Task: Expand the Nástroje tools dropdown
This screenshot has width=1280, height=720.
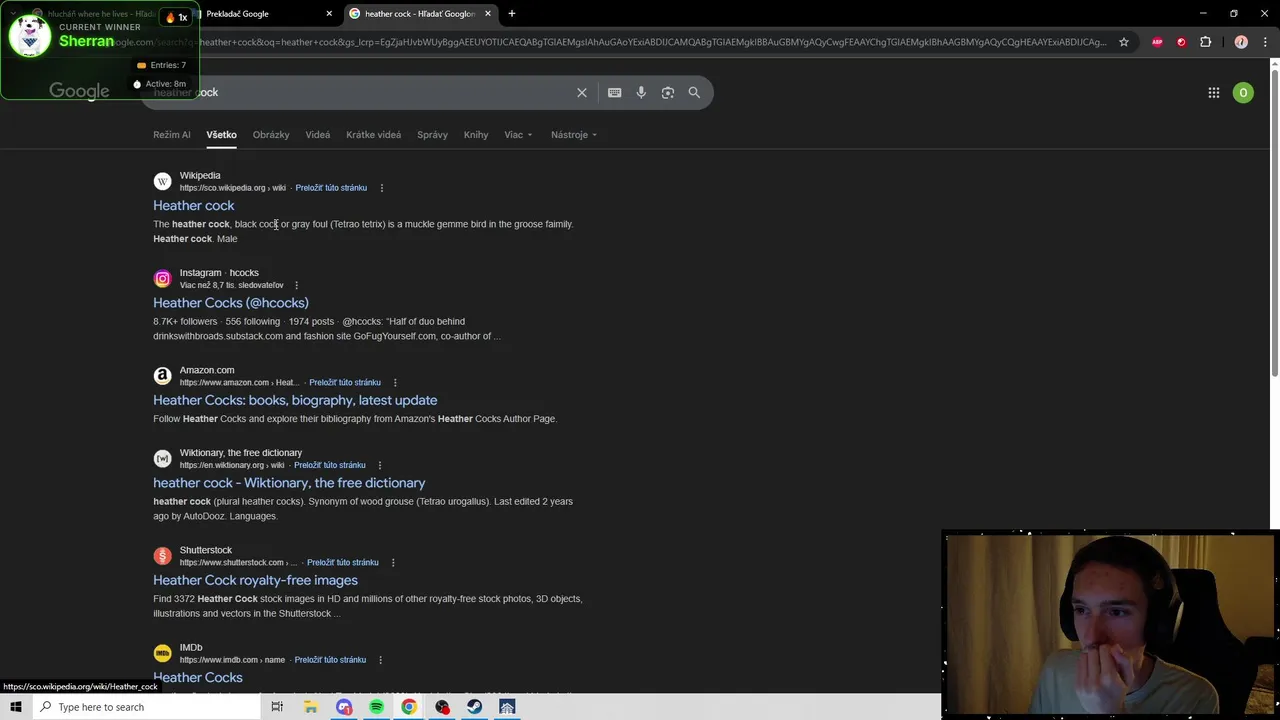Action: [x=574, y=135]
